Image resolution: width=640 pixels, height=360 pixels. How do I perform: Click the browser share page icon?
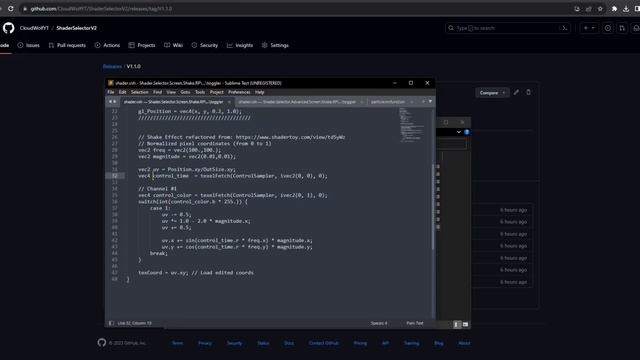click(x=589, y=9)
